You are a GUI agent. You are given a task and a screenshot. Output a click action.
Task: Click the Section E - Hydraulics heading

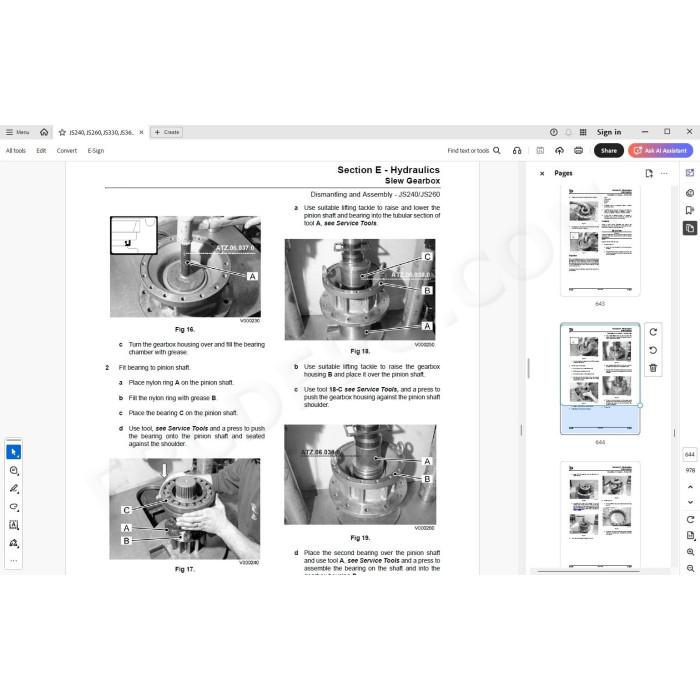(388, 170)
